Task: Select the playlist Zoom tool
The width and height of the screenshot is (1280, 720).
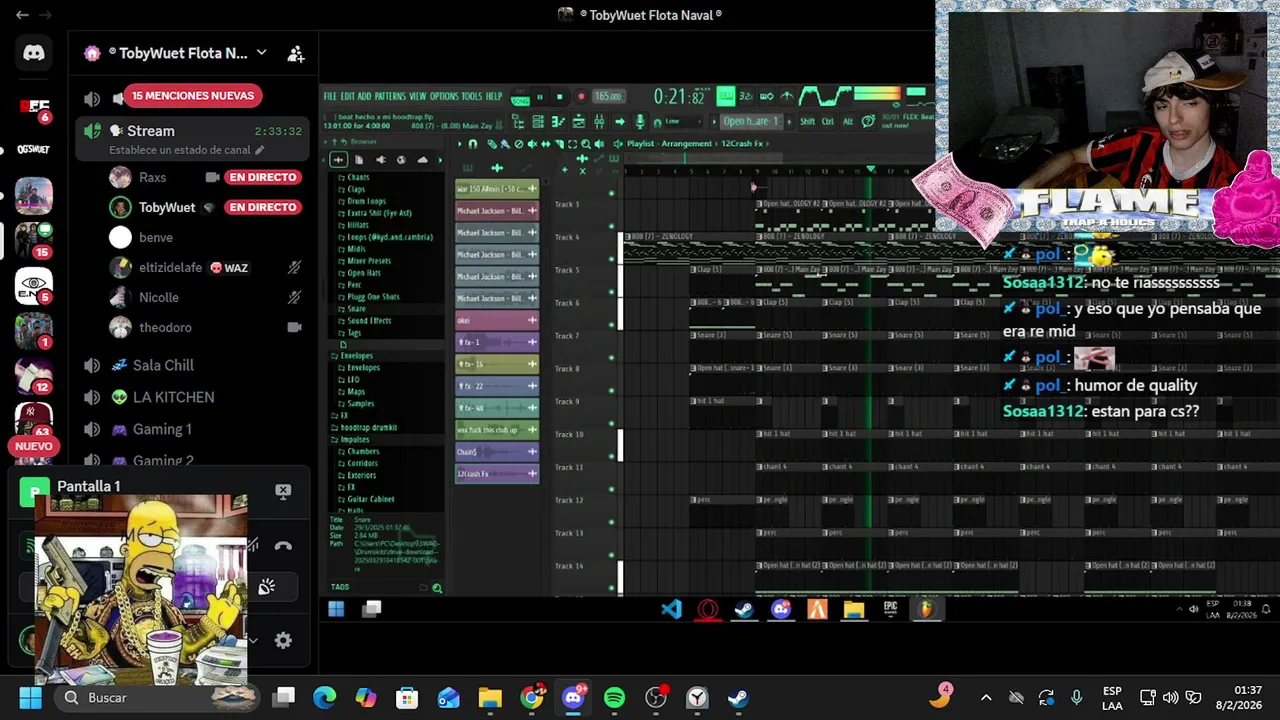Action: pos(585,144)
